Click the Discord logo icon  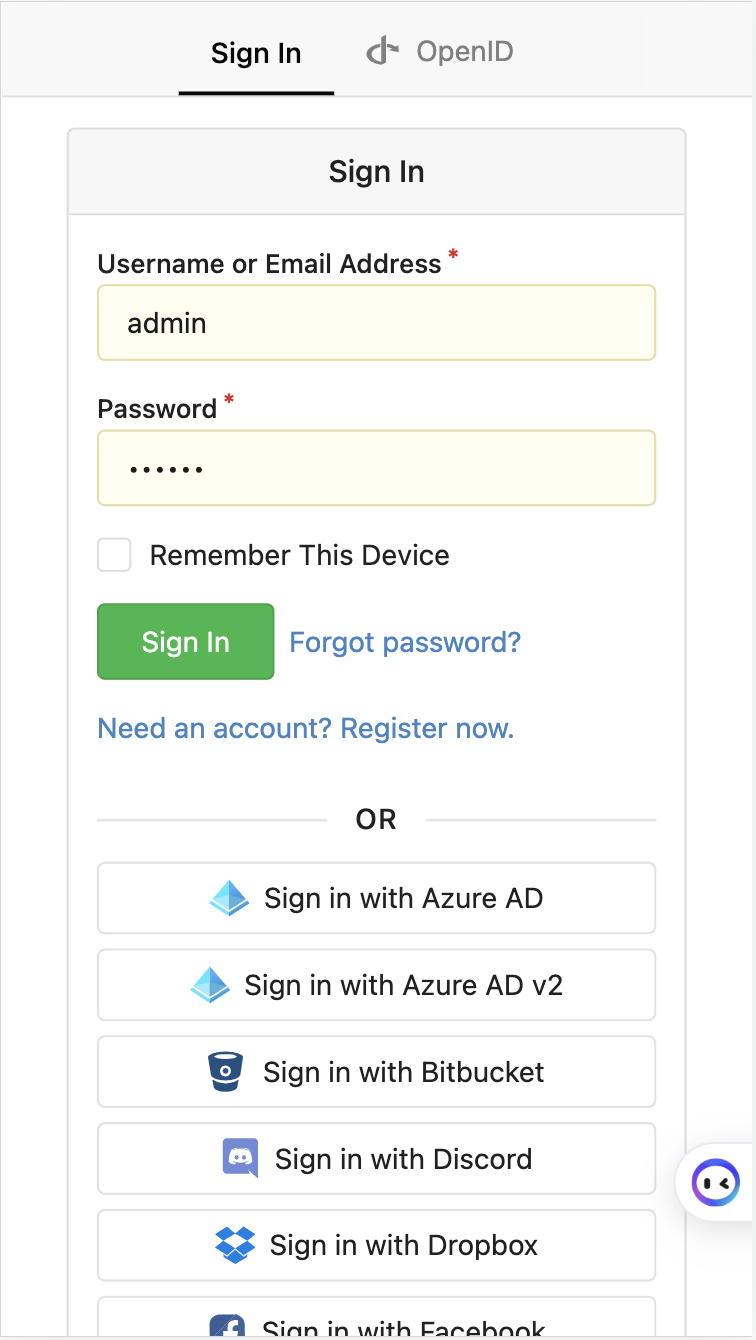click(x=240, y=1159)
